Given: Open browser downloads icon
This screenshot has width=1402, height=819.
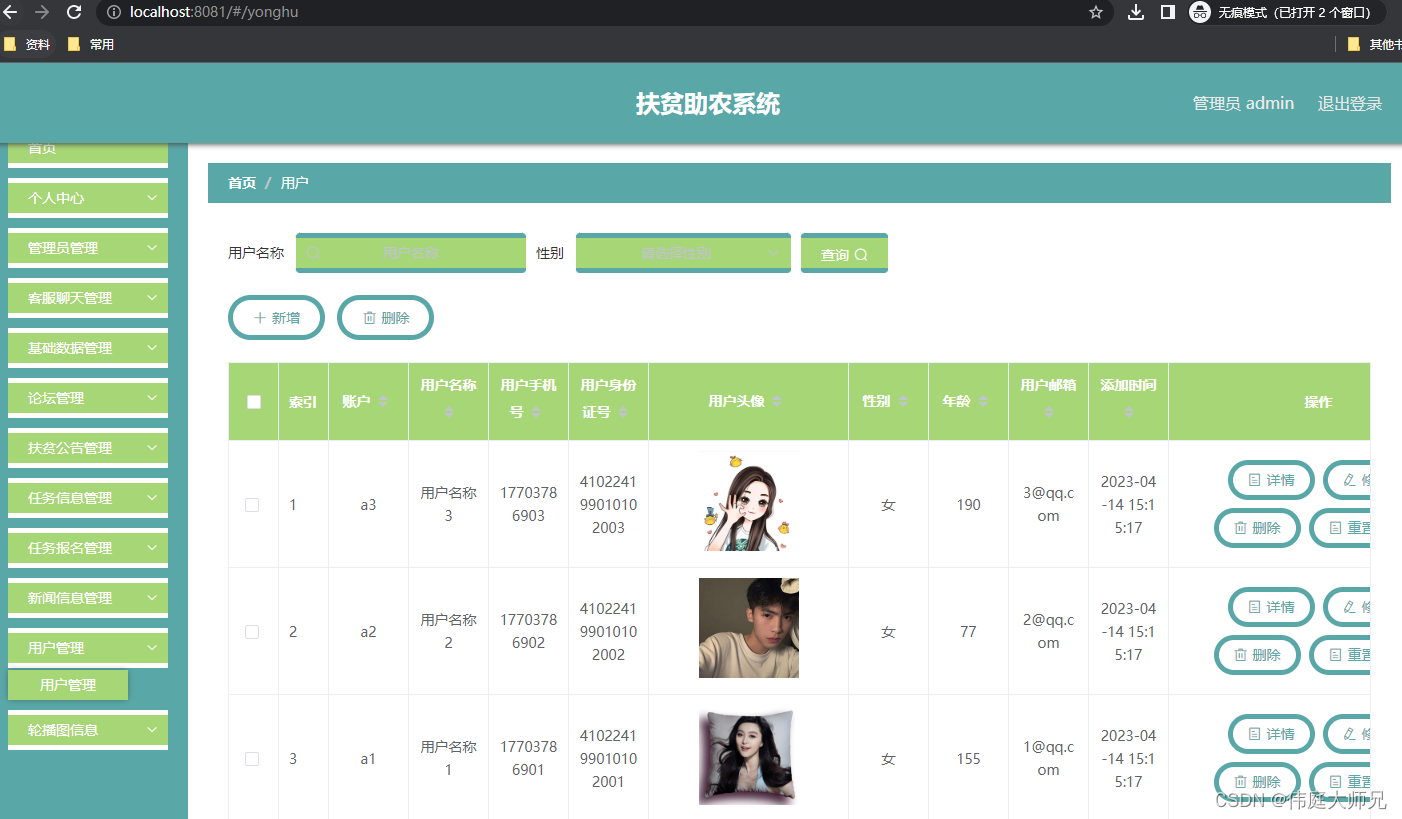Looking at the screenshot, I should click(1136, 12).
